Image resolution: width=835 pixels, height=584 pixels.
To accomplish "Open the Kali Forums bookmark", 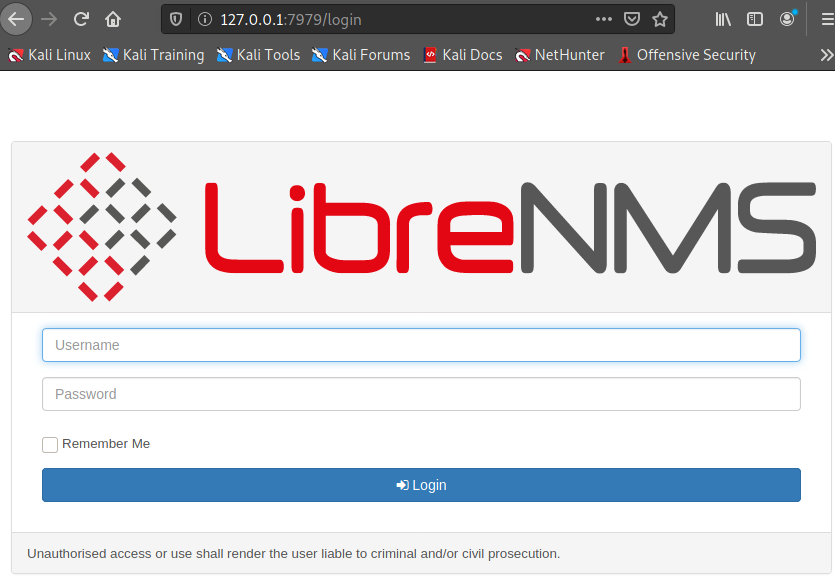I will coord(361,55).
